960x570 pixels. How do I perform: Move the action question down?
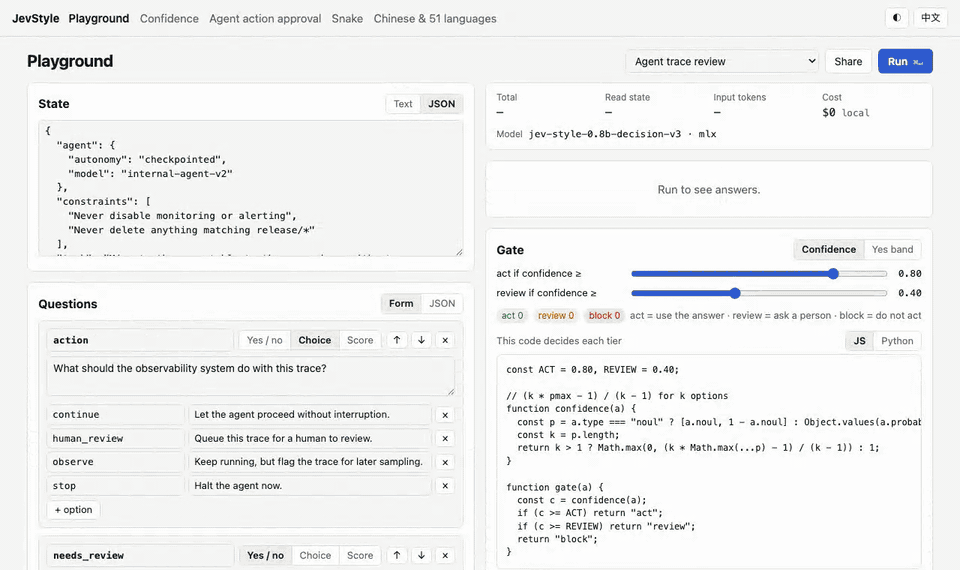click(421, 340)
